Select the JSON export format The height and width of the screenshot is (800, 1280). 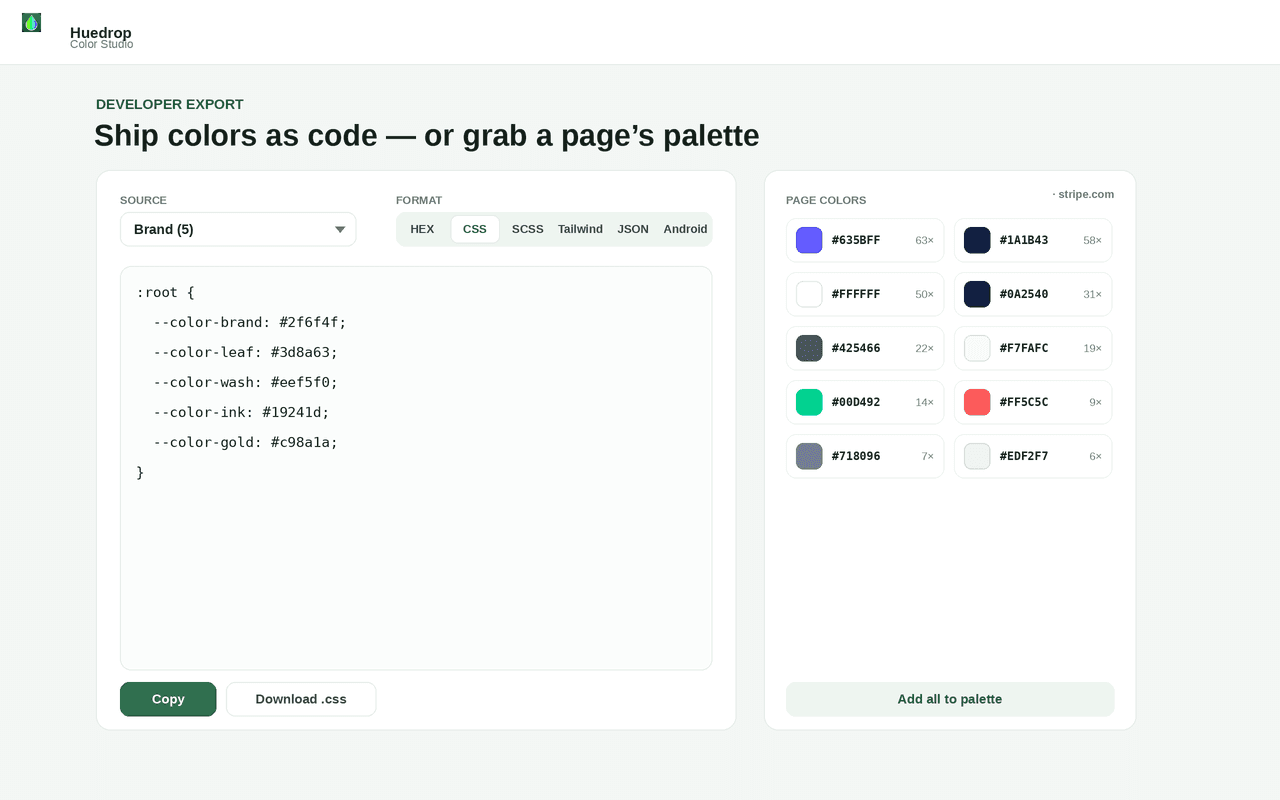(633, 229)
